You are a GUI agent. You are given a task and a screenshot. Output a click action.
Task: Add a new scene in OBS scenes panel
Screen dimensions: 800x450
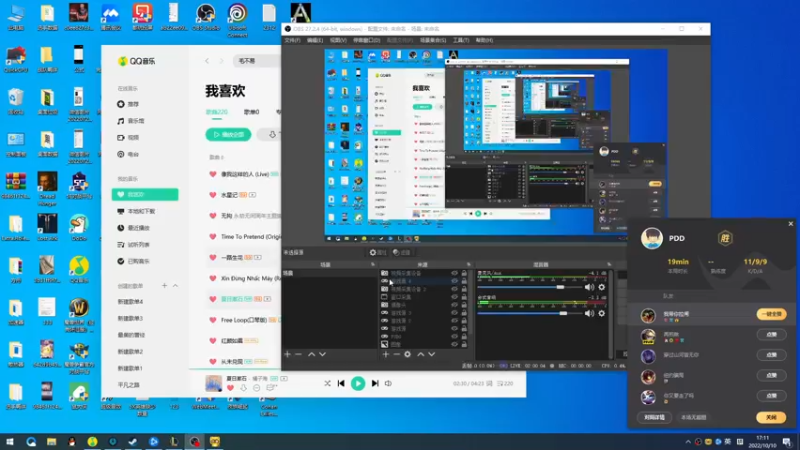[287, 354]
